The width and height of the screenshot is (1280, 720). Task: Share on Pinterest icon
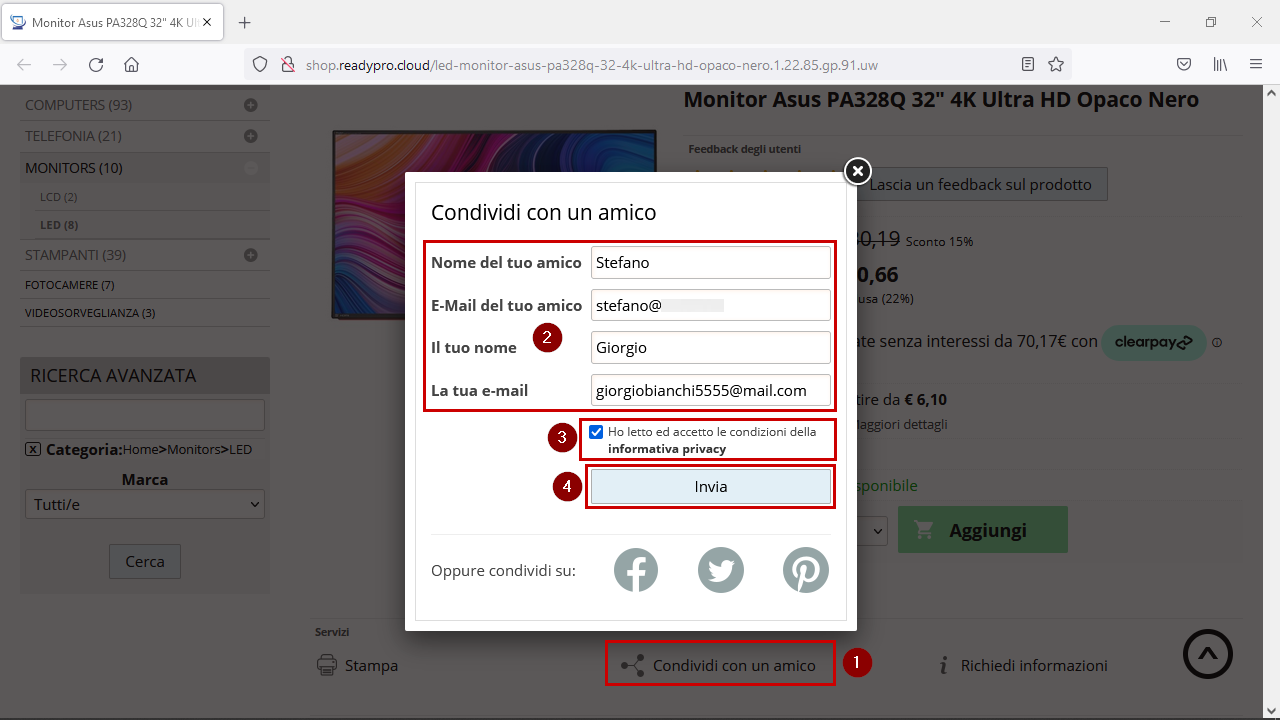pos(806,570)
